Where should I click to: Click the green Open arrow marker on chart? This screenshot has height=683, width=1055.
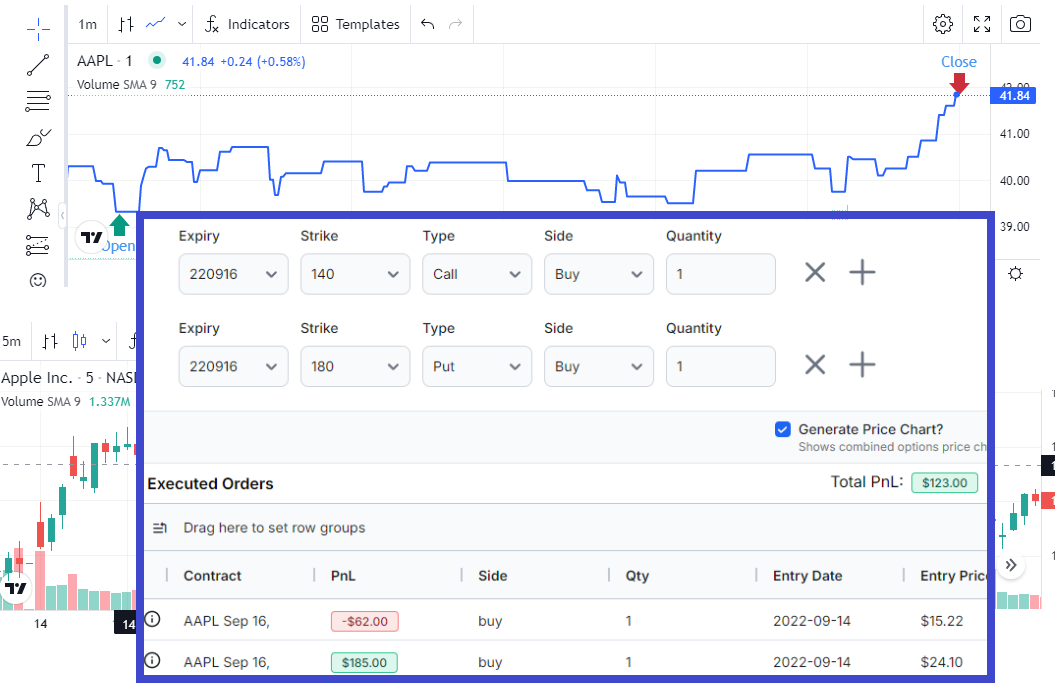pyautogui.click(x=120, y=225)
